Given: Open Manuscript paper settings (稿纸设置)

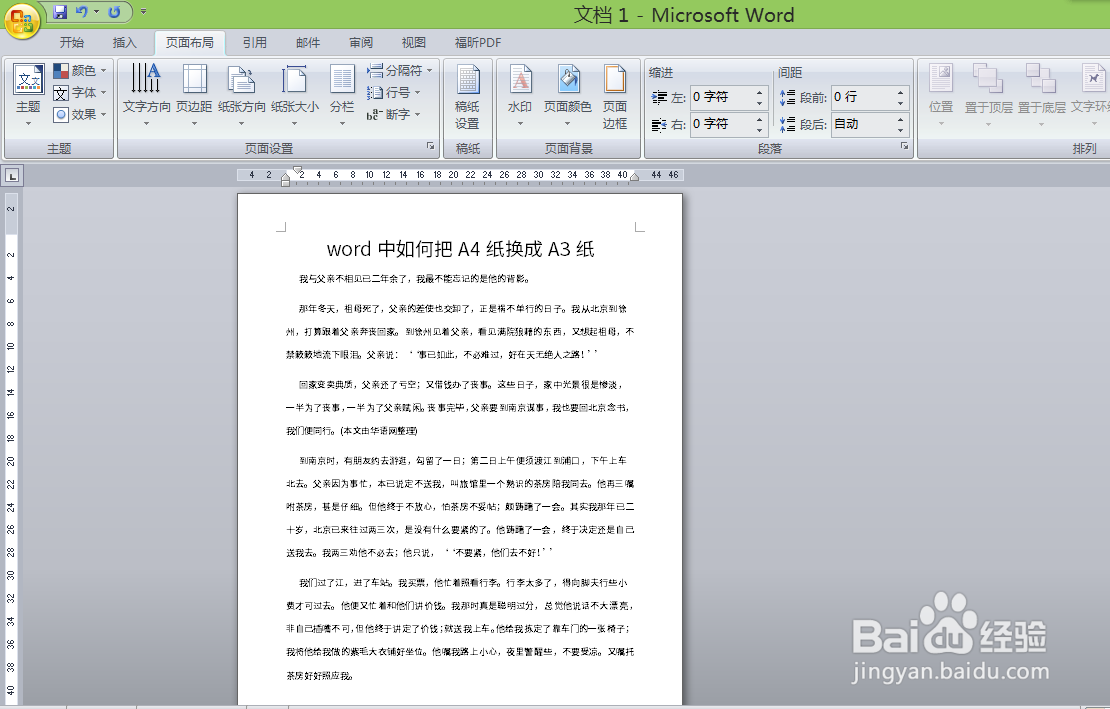Looking at the screenshot, I should tap(467, 98).
